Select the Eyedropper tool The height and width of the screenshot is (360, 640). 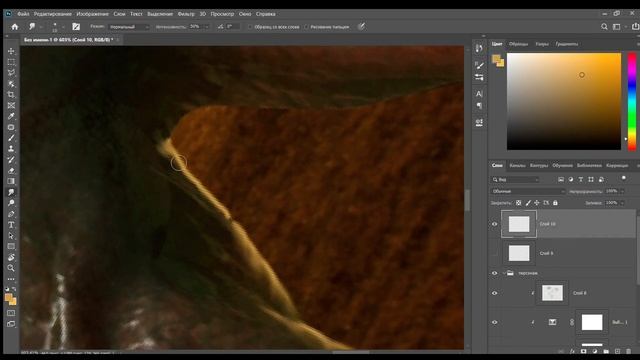click(x=11, y=116)
